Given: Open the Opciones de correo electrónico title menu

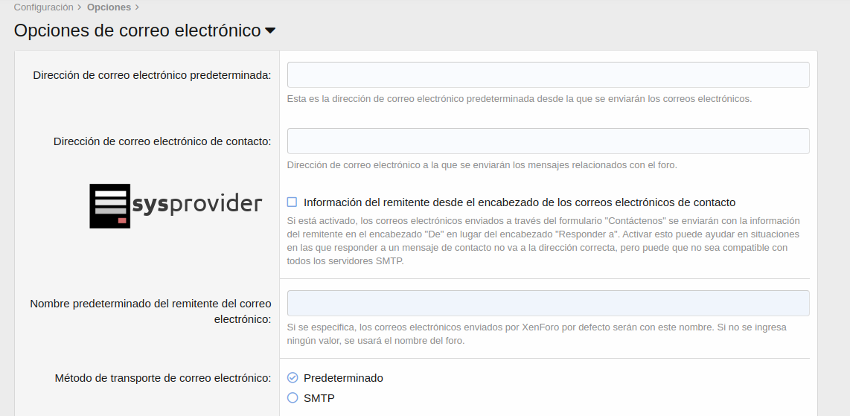Looking at the screenshot, I should click(137, 30).
